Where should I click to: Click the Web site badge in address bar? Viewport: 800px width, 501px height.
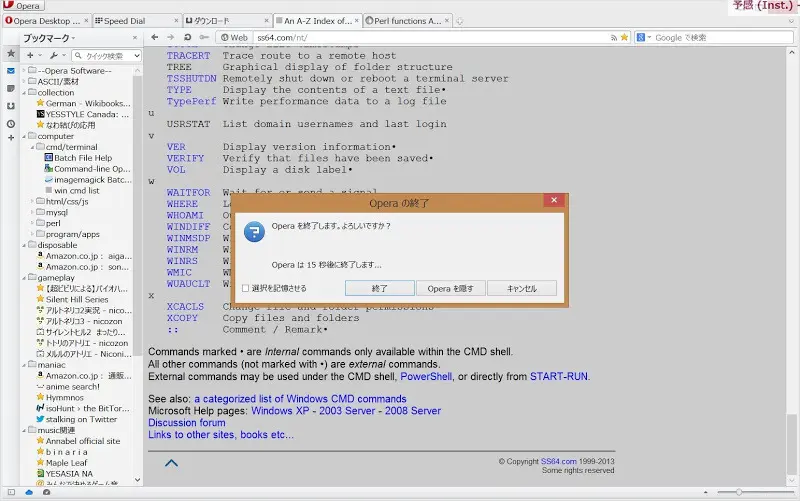[x=234, y=37]
